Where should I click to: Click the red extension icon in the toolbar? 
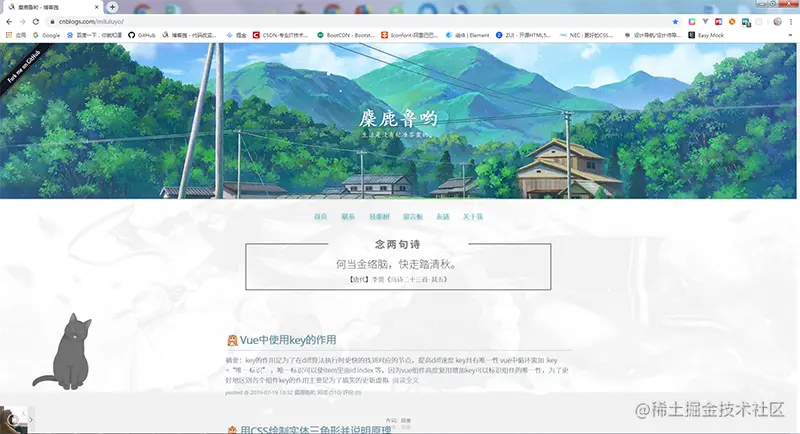coord(718,21)
